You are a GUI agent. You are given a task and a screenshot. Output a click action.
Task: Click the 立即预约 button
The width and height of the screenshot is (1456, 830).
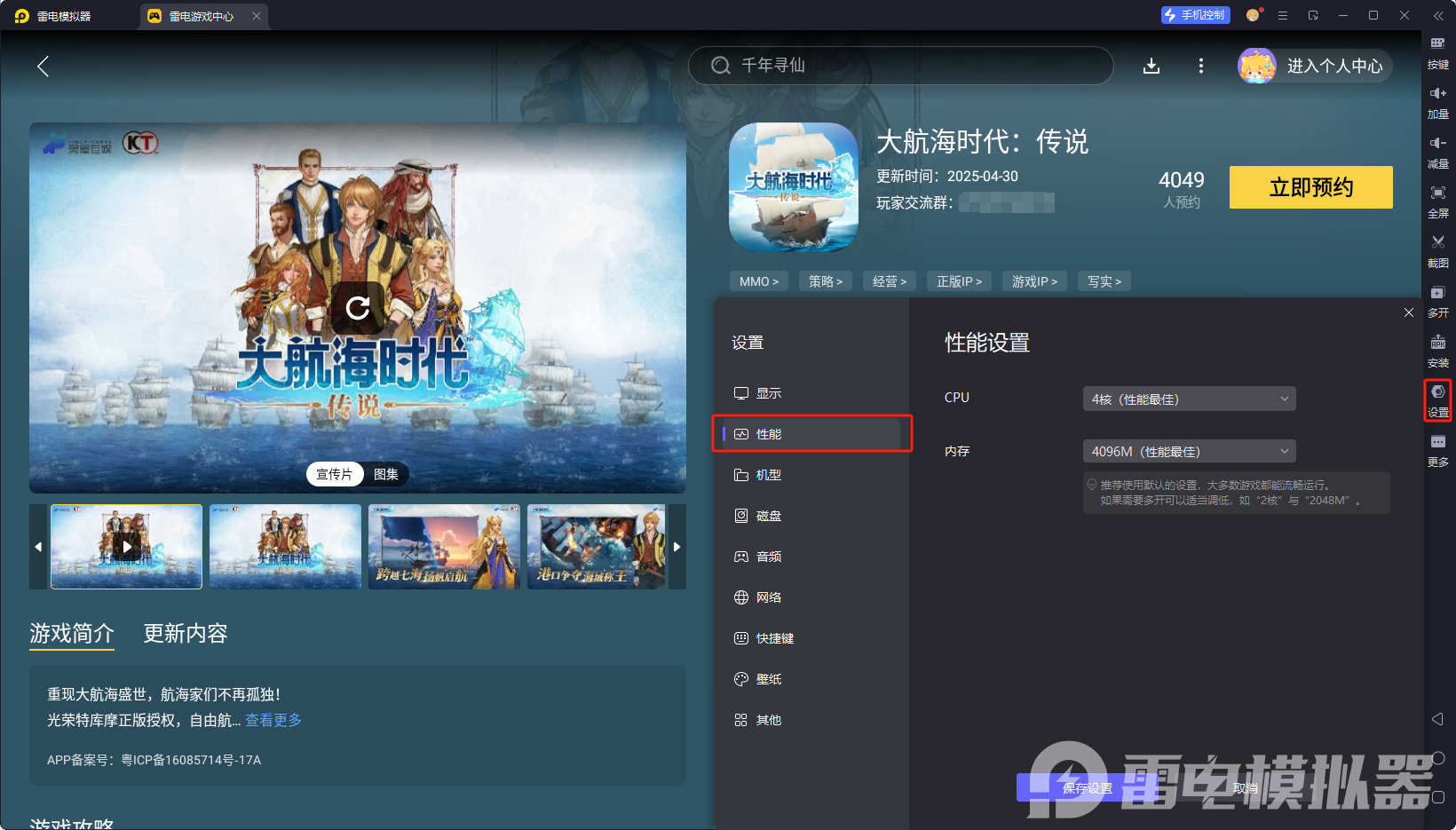[1311, 187]
